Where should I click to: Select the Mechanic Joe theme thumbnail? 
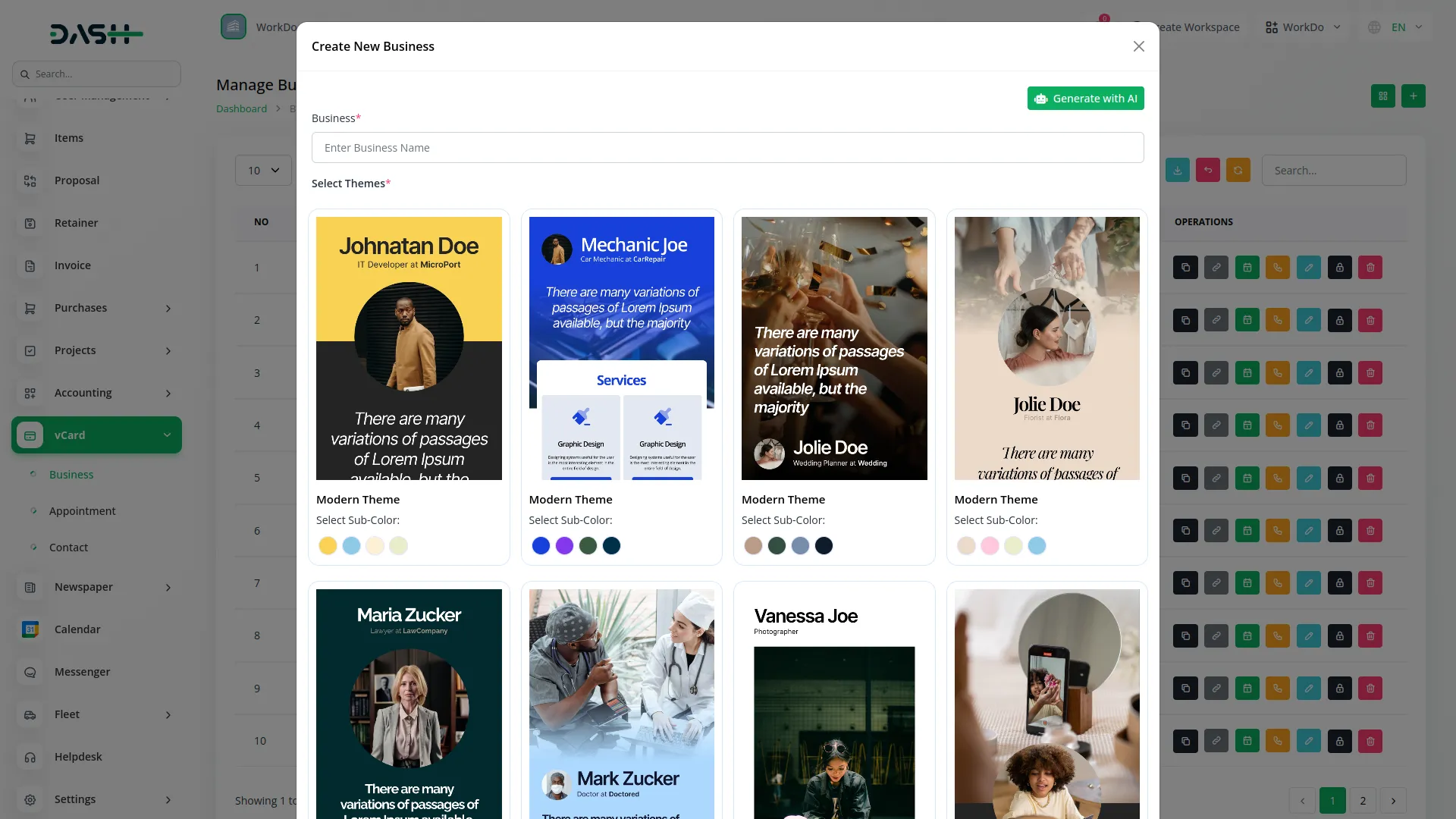tap(621, 348)
